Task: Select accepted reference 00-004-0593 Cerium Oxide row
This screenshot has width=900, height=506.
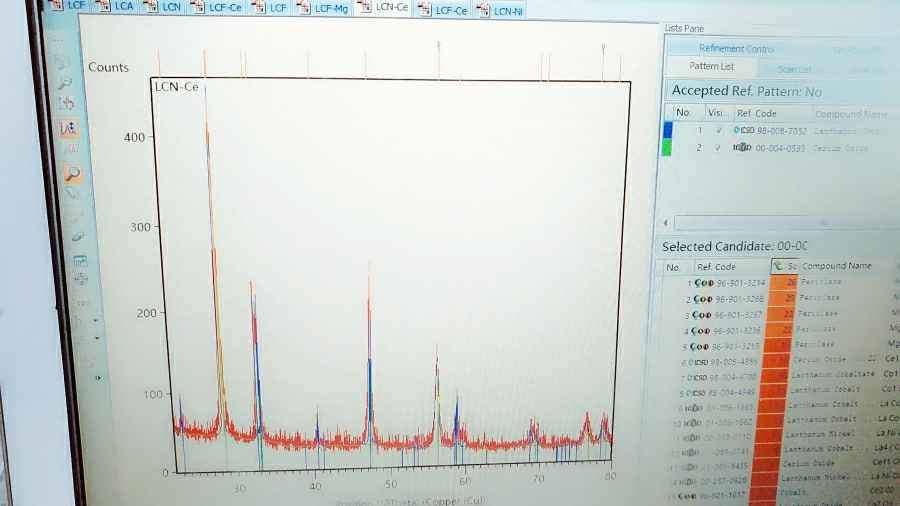Action: (781, 148)
